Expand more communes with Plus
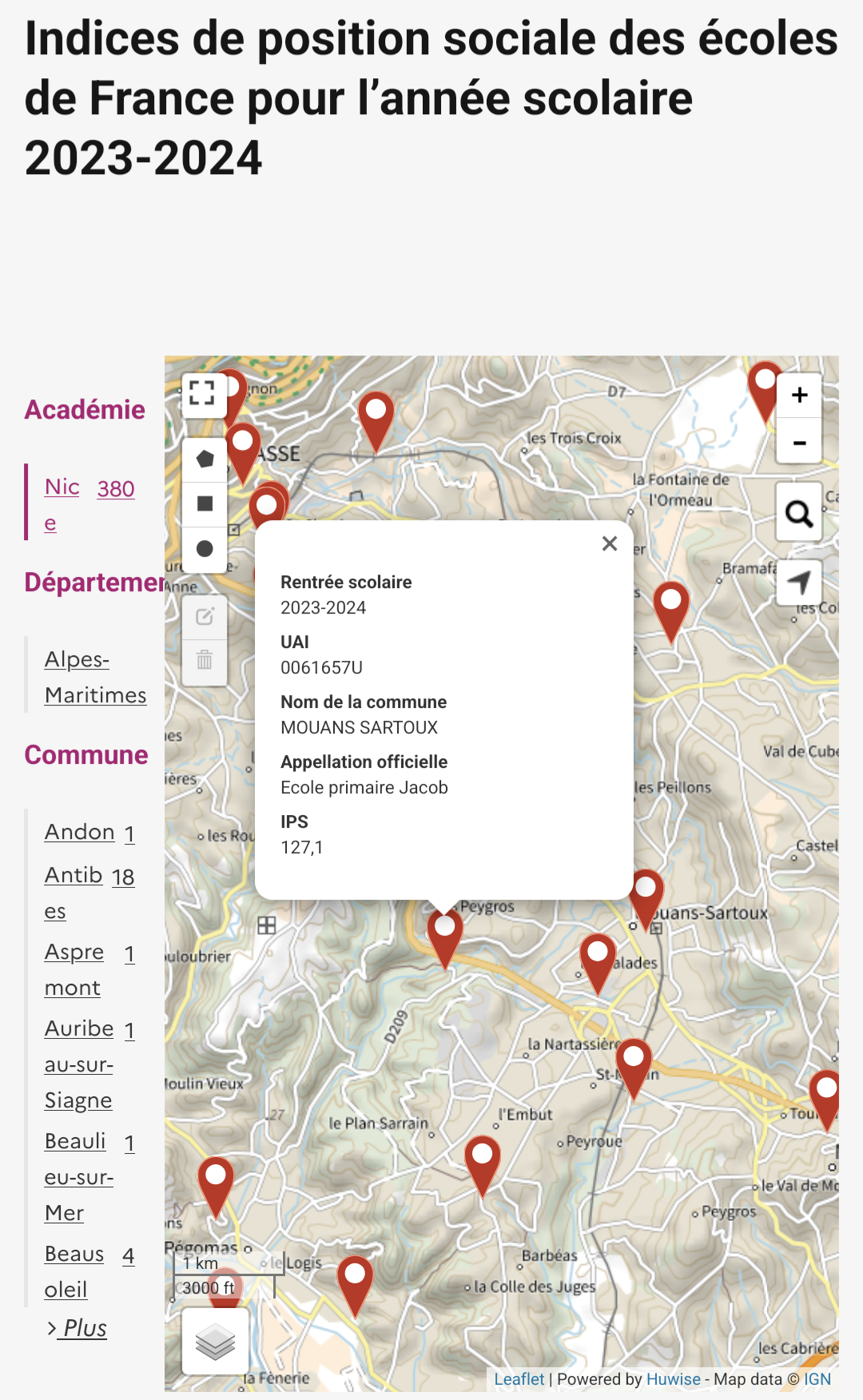 (x=78, y=1328)
